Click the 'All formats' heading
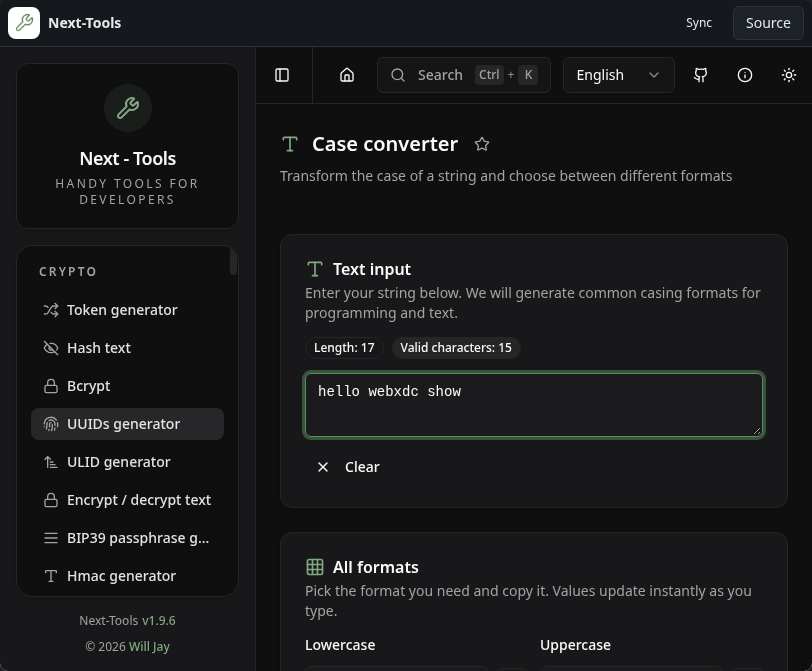 [x=375, y=567]
